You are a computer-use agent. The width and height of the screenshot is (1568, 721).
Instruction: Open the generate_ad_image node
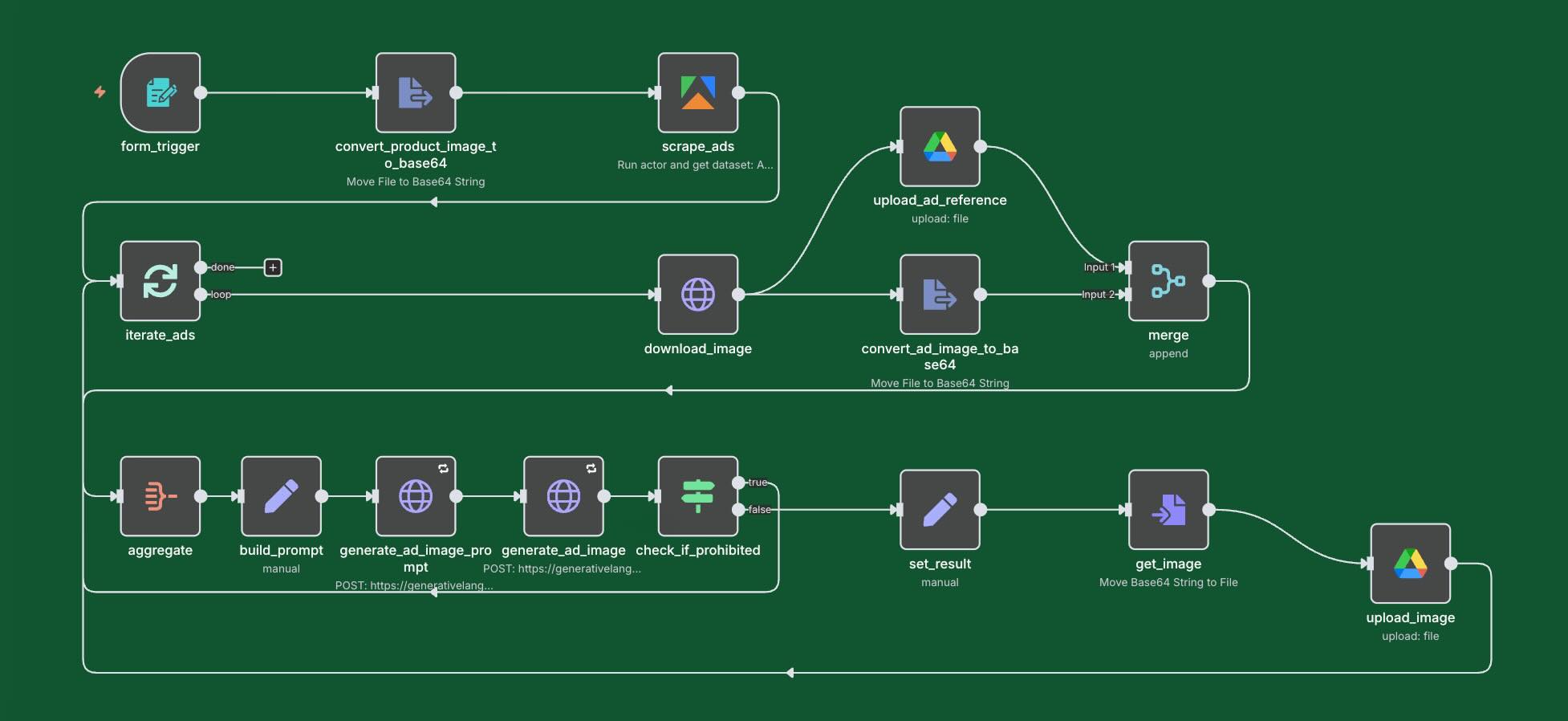point(563,496)
